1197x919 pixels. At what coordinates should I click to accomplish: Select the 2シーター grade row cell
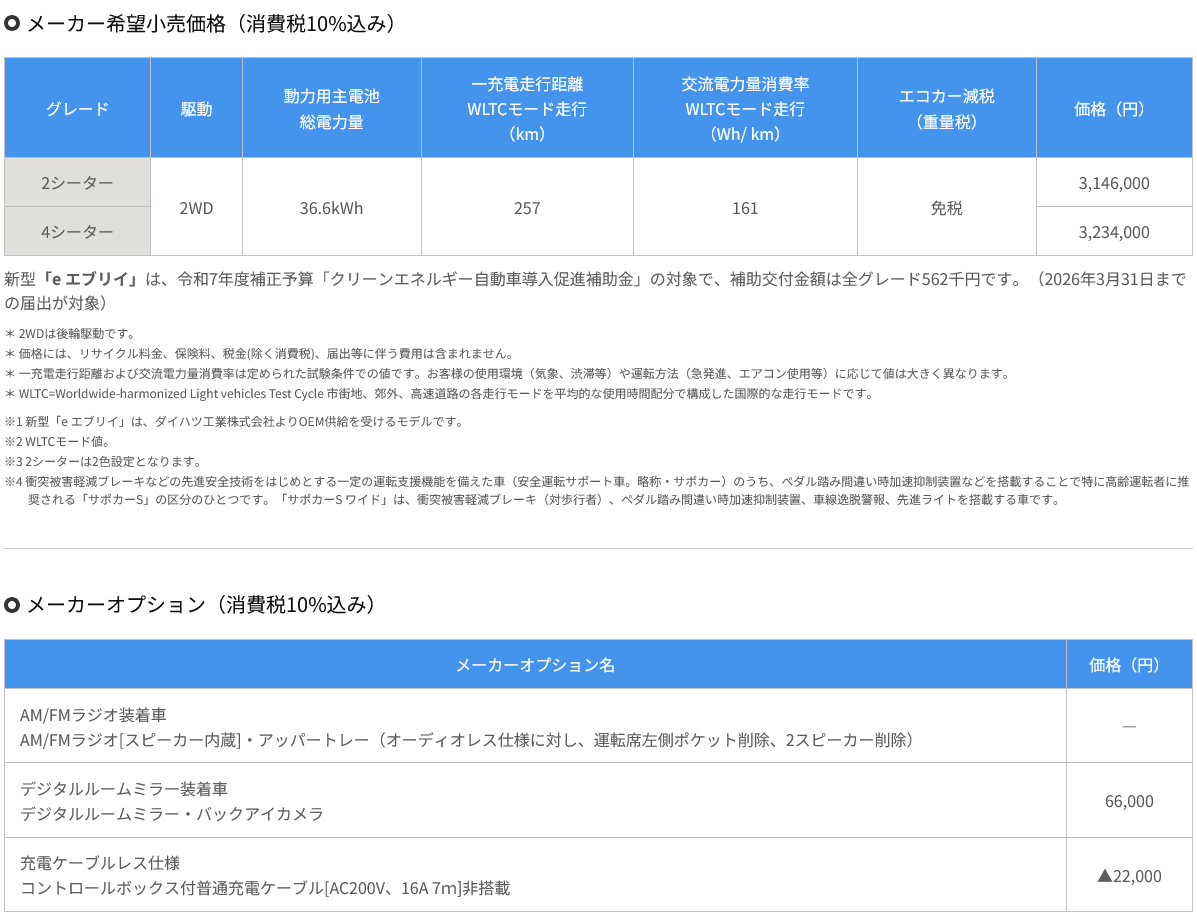pyautogui.click(x=77, y=183)
